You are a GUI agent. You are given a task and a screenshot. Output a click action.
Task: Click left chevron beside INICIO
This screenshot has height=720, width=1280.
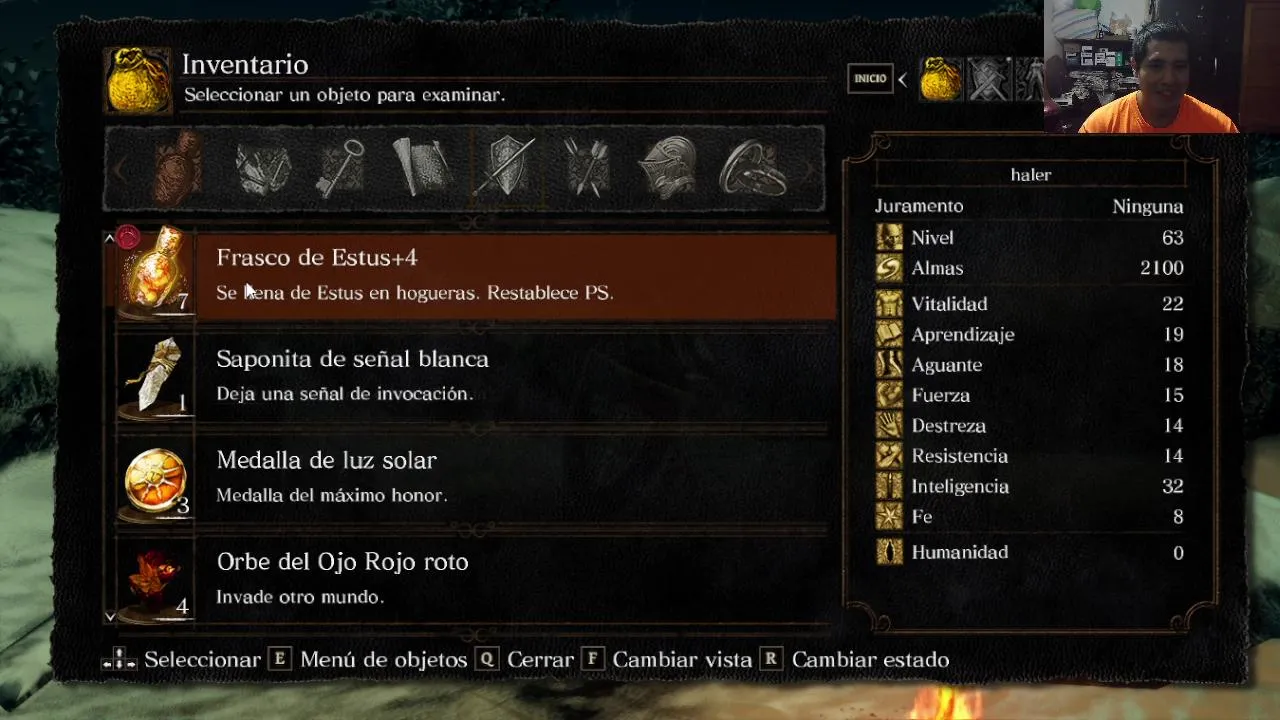click(x=902, y=79)
